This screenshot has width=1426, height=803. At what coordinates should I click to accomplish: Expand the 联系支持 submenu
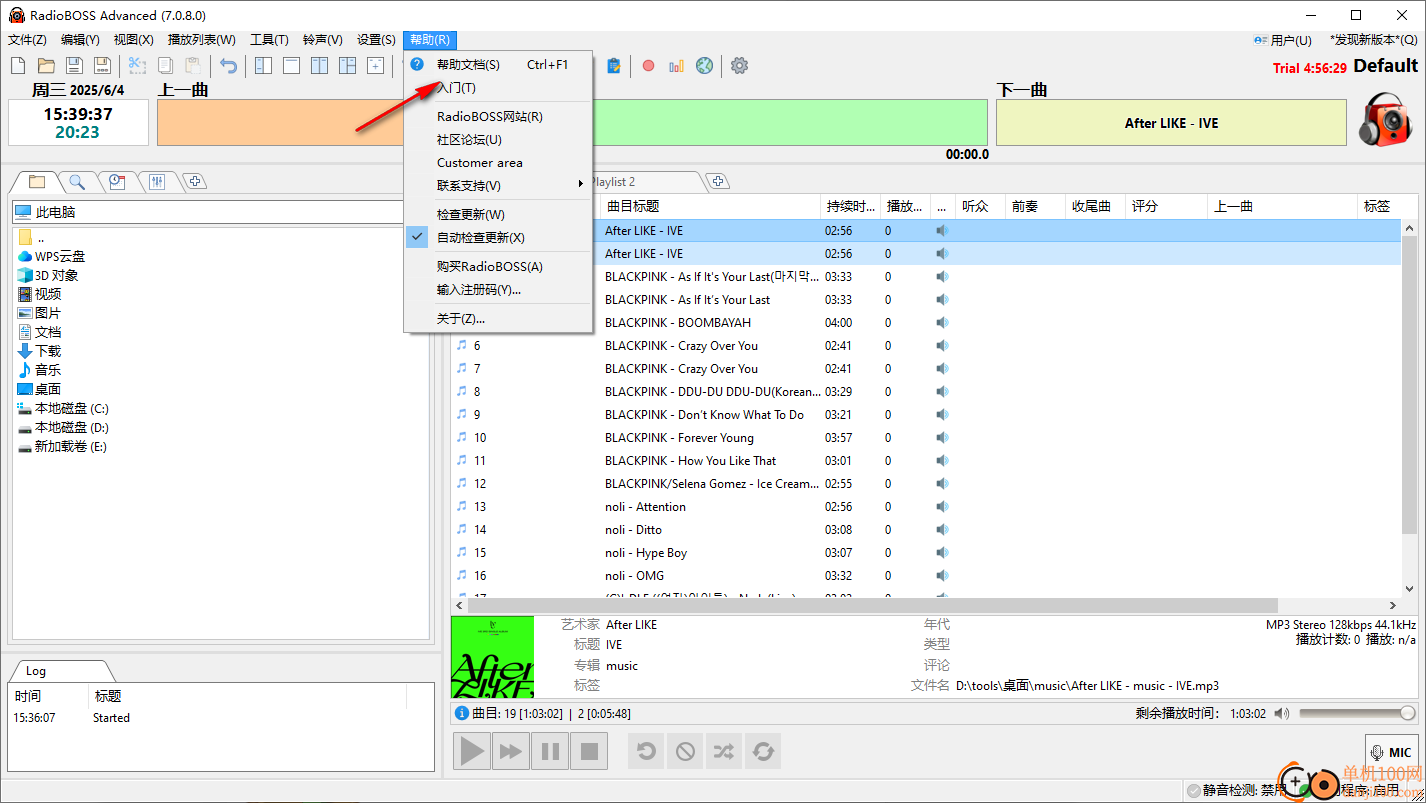coord(498,186)
